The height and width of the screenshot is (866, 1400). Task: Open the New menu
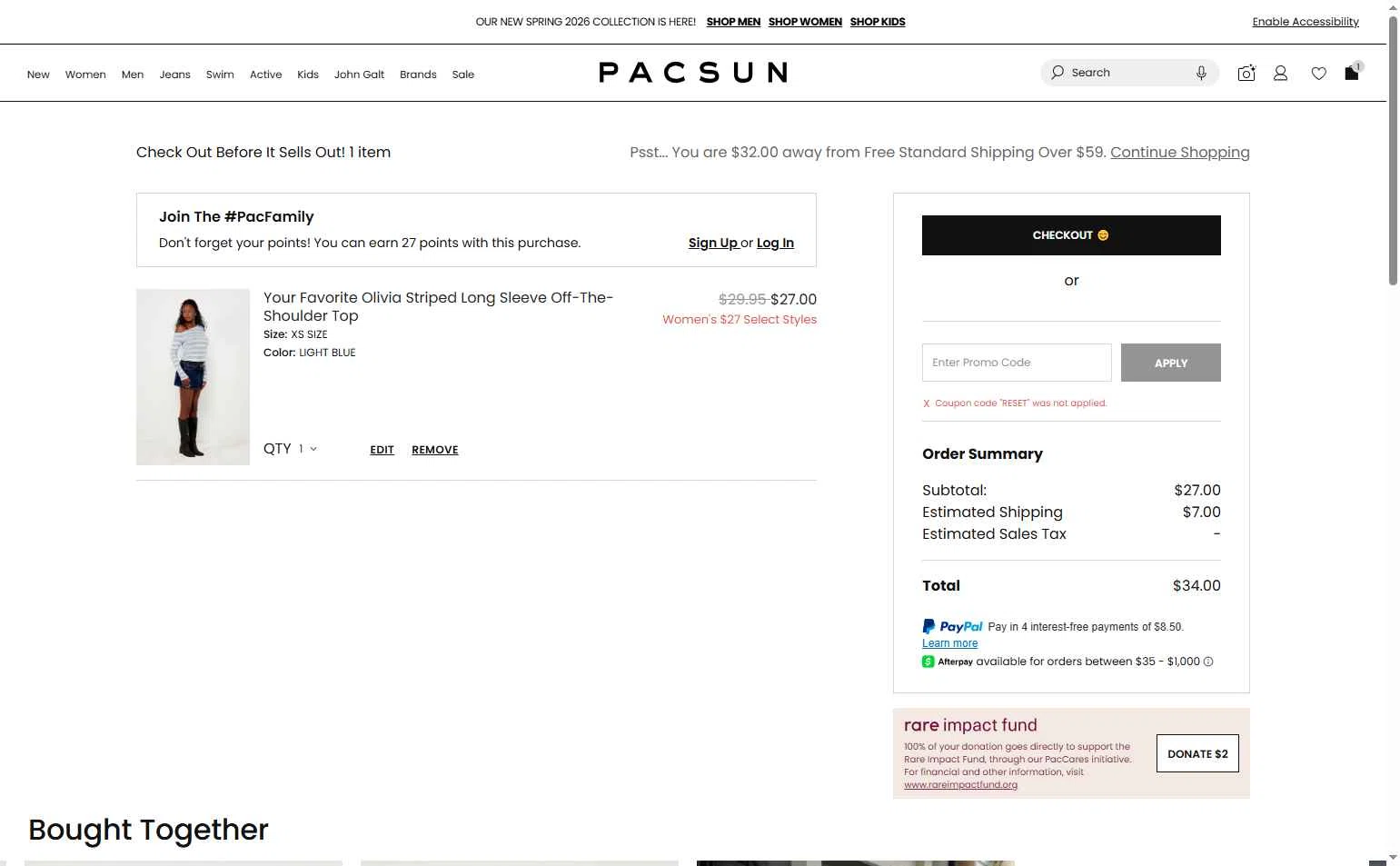coord(38,75)
